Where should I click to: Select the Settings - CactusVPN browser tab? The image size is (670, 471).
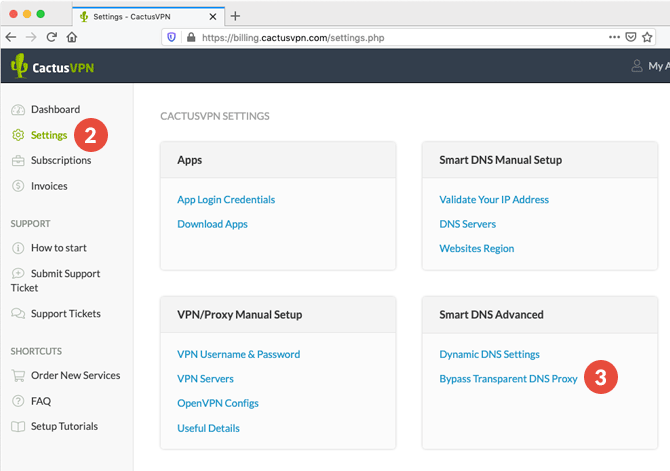pos(148,17)
